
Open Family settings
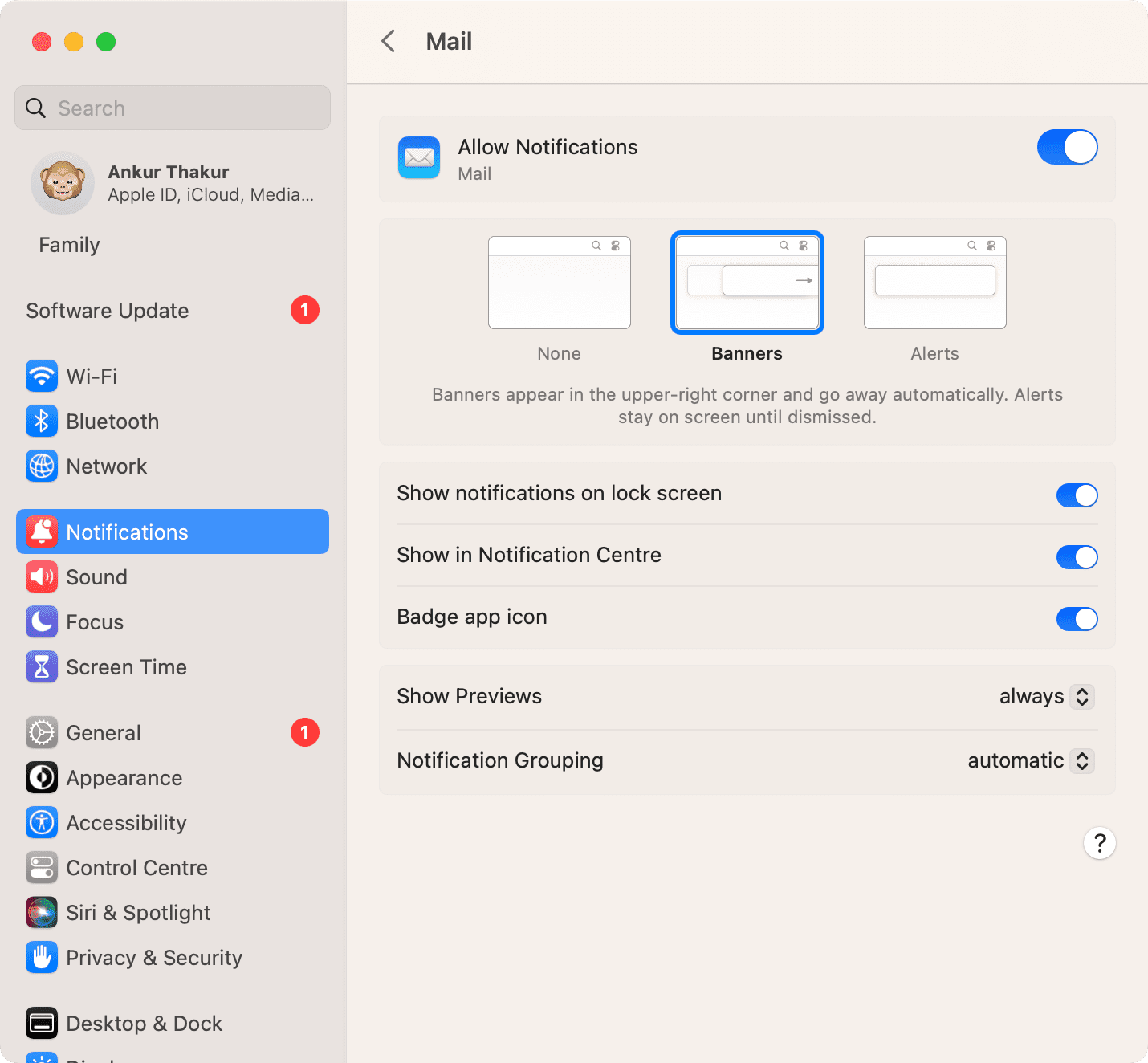pos(69,245)
